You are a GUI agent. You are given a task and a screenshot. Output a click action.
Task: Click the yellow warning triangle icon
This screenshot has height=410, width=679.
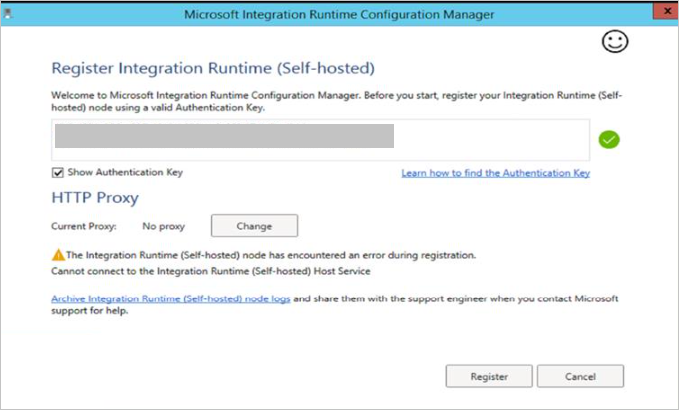tap(57, 254)
